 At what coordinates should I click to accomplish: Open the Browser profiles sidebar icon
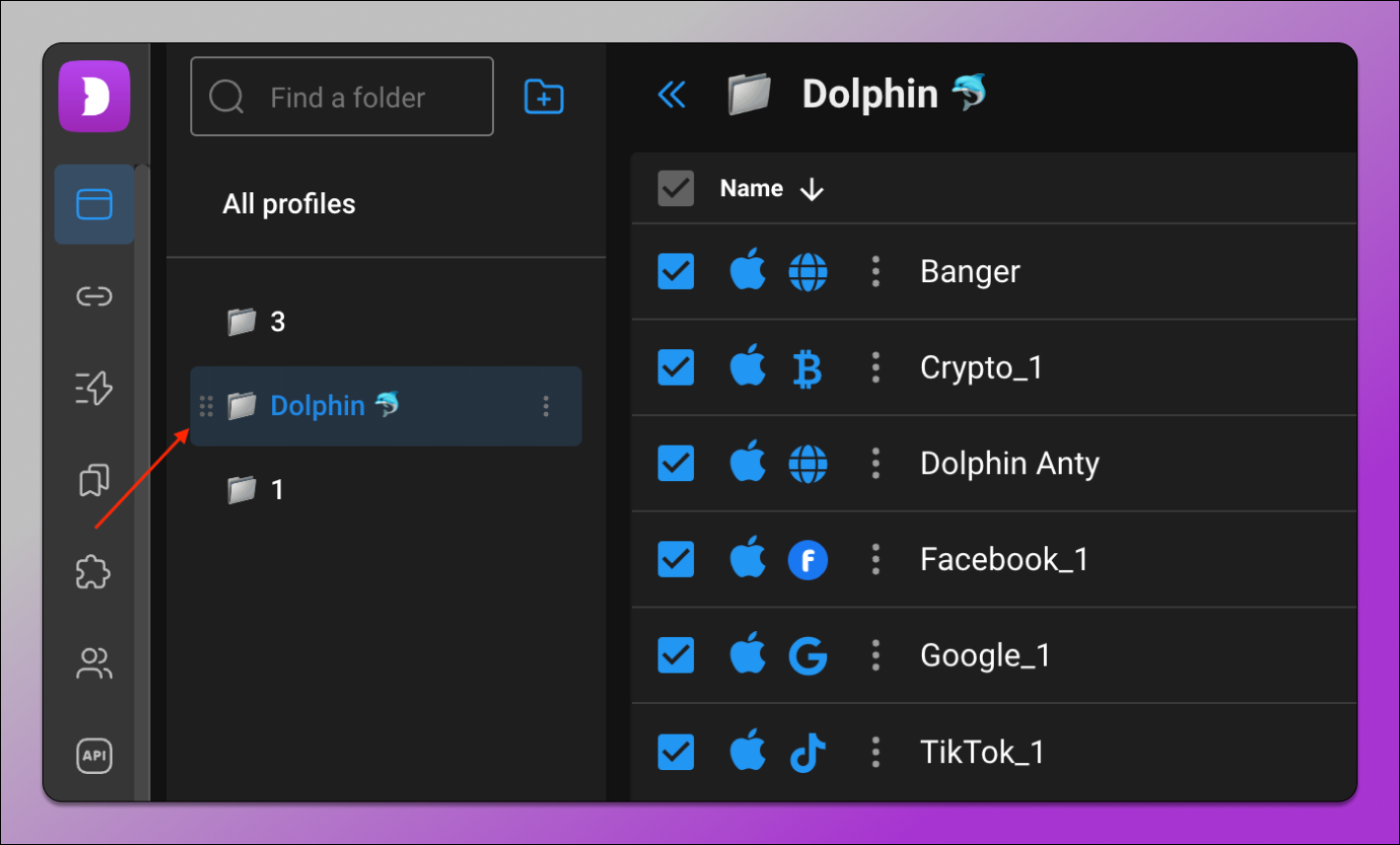pyautogui.click(x=95, y=204)
